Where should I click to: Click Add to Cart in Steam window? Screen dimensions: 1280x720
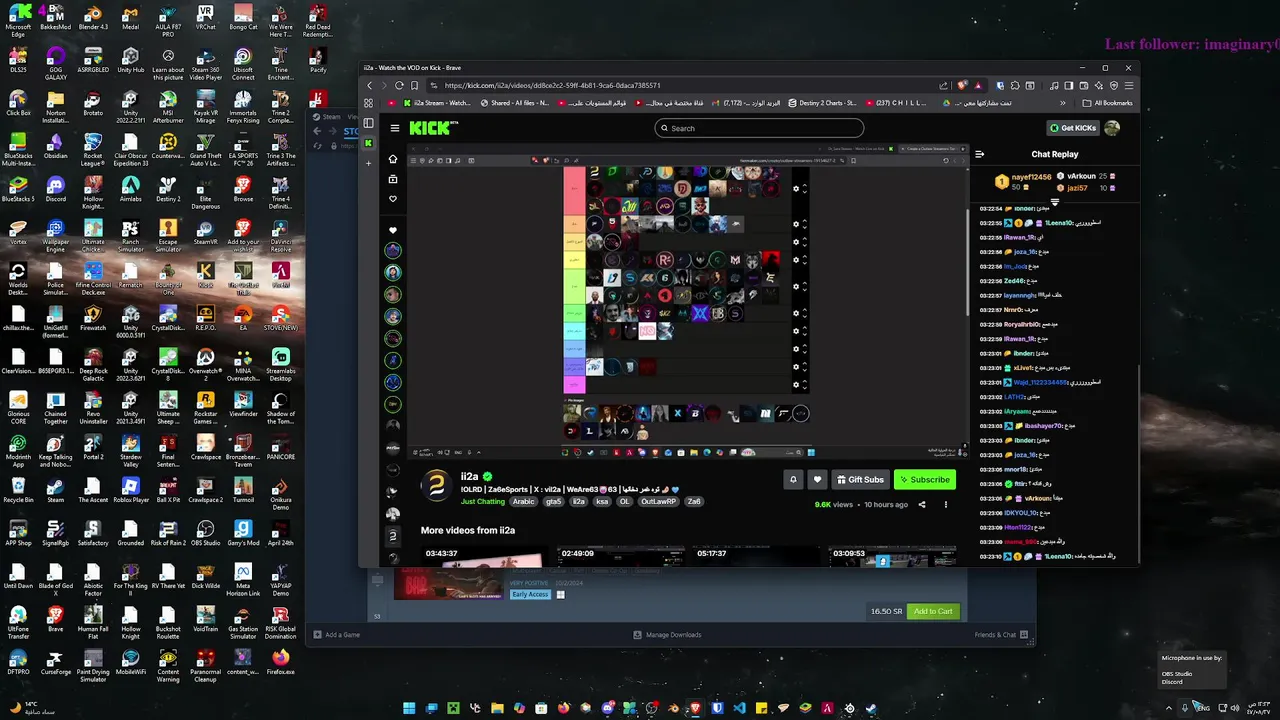[x=932, y=611]
